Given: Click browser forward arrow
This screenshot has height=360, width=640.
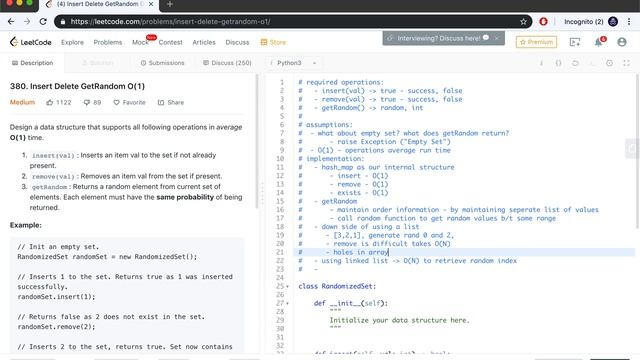Looking at the screenshot, I should pyautogui.click(x=27, y=22).
